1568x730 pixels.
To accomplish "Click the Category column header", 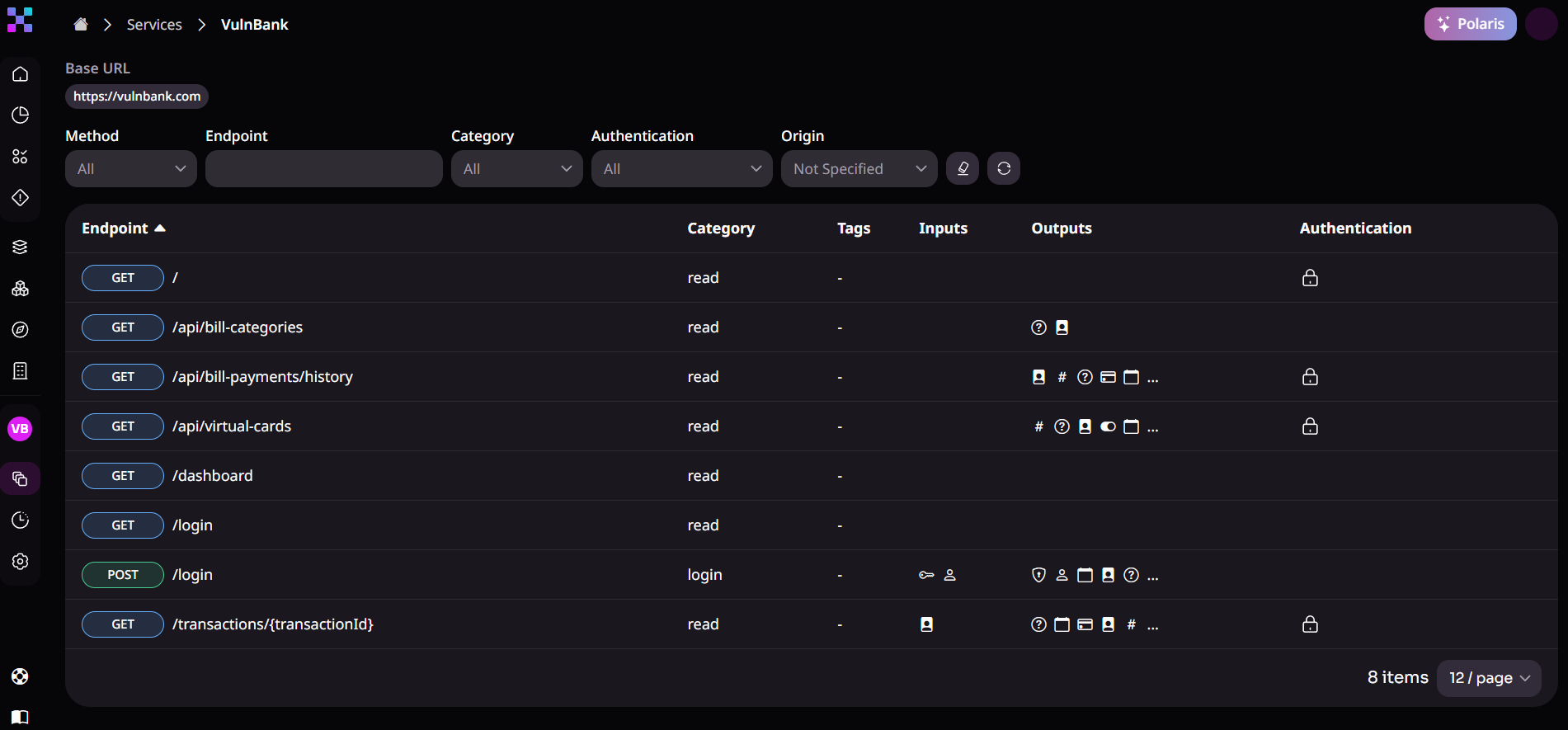I will click(721, 228).
